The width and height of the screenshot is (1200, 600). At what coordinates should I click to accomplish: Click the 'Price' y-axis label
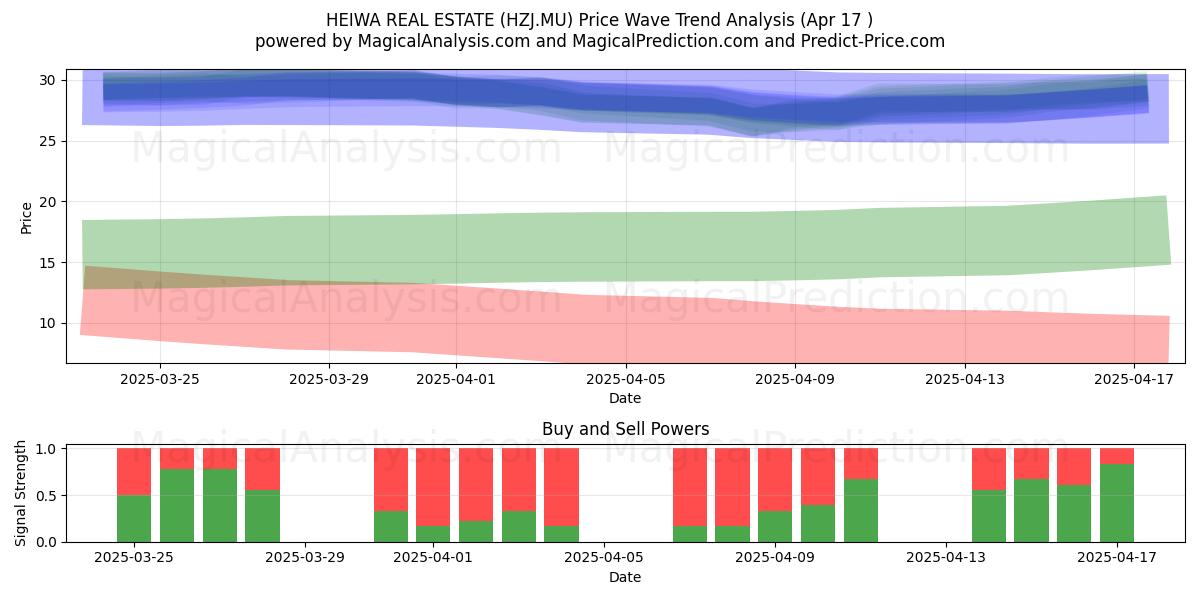pyautogui.click(x=26, y=217)
